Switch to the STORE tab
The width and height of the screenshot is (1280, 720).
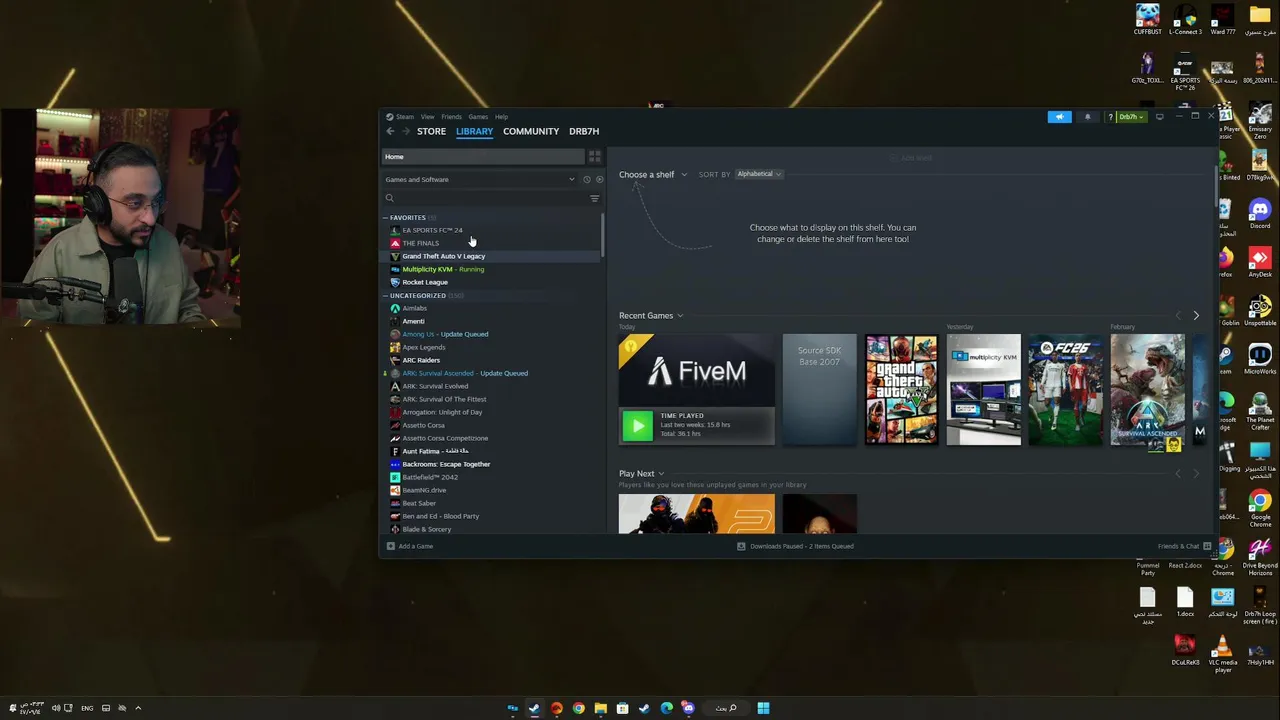[431, 131]
